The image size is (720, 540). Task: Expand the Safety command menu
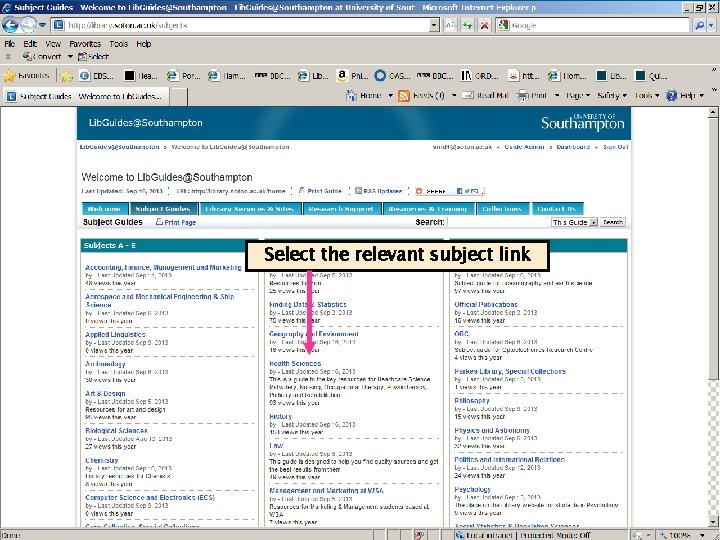tap(612, 96)
